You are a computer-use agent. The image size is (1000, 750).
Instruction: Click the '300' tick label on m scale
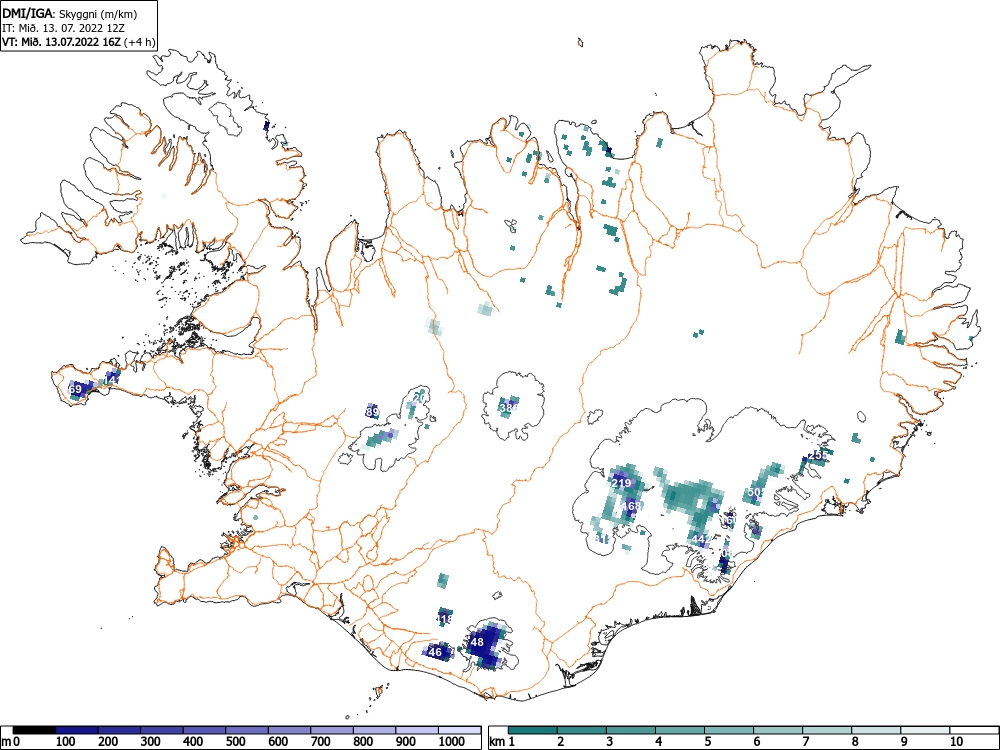151,742
